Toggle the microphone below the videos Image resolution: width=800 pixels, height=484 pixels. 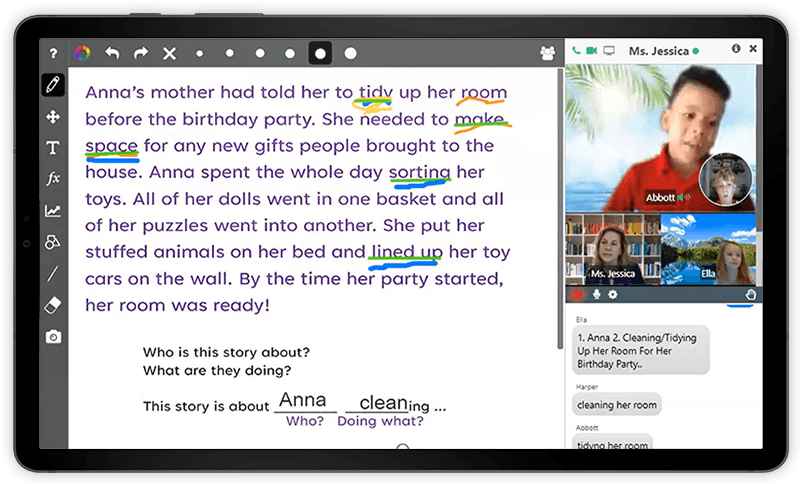(596, 295)
